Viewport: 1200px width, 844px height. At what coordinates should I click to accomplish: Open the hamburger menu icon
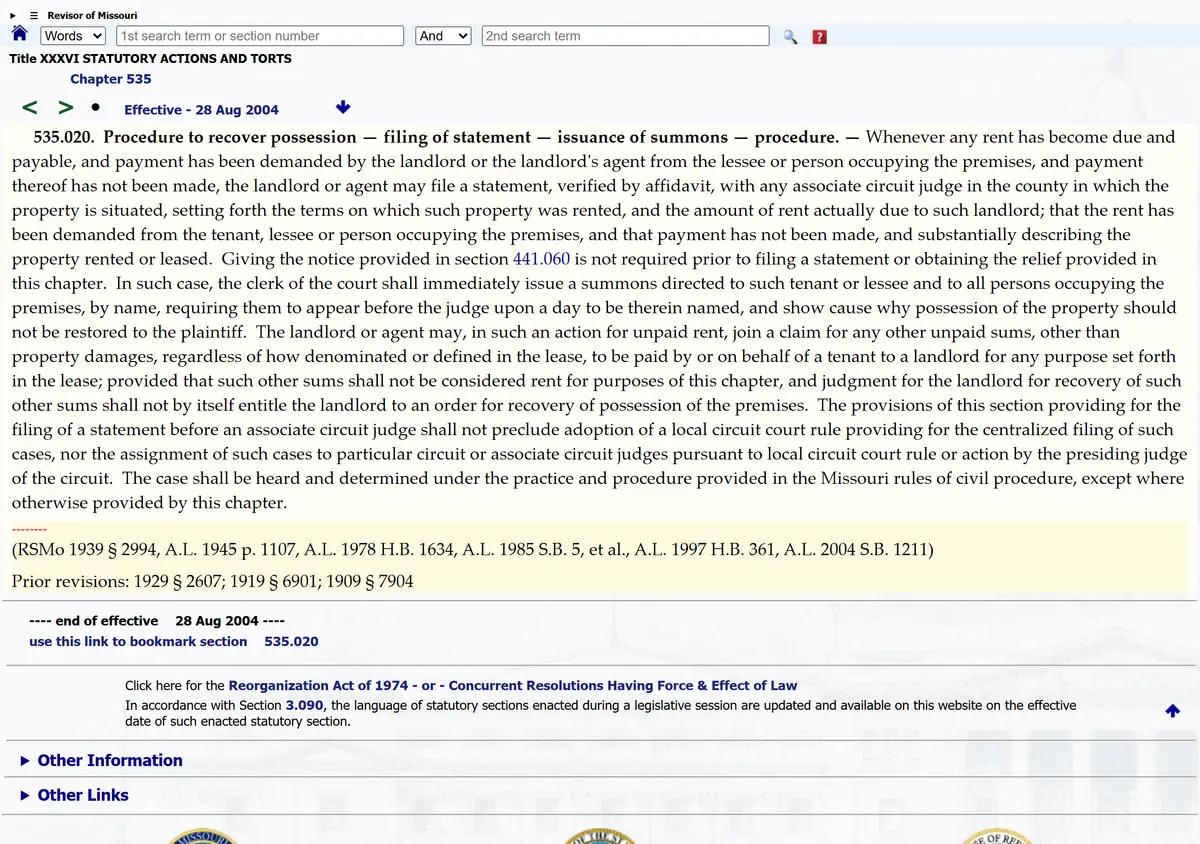33,15
